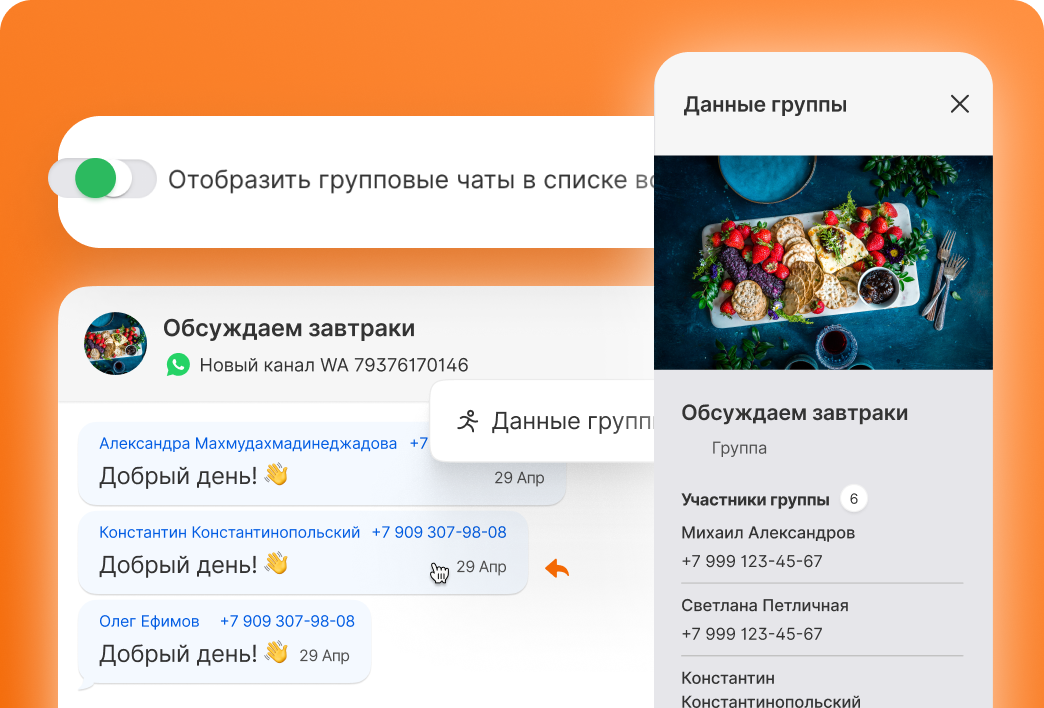The width and height of the screenshot is (1044, 708).
Task: Click sender name Олег Ефимов
Action: pyautogui.click(x=149, y=621)
